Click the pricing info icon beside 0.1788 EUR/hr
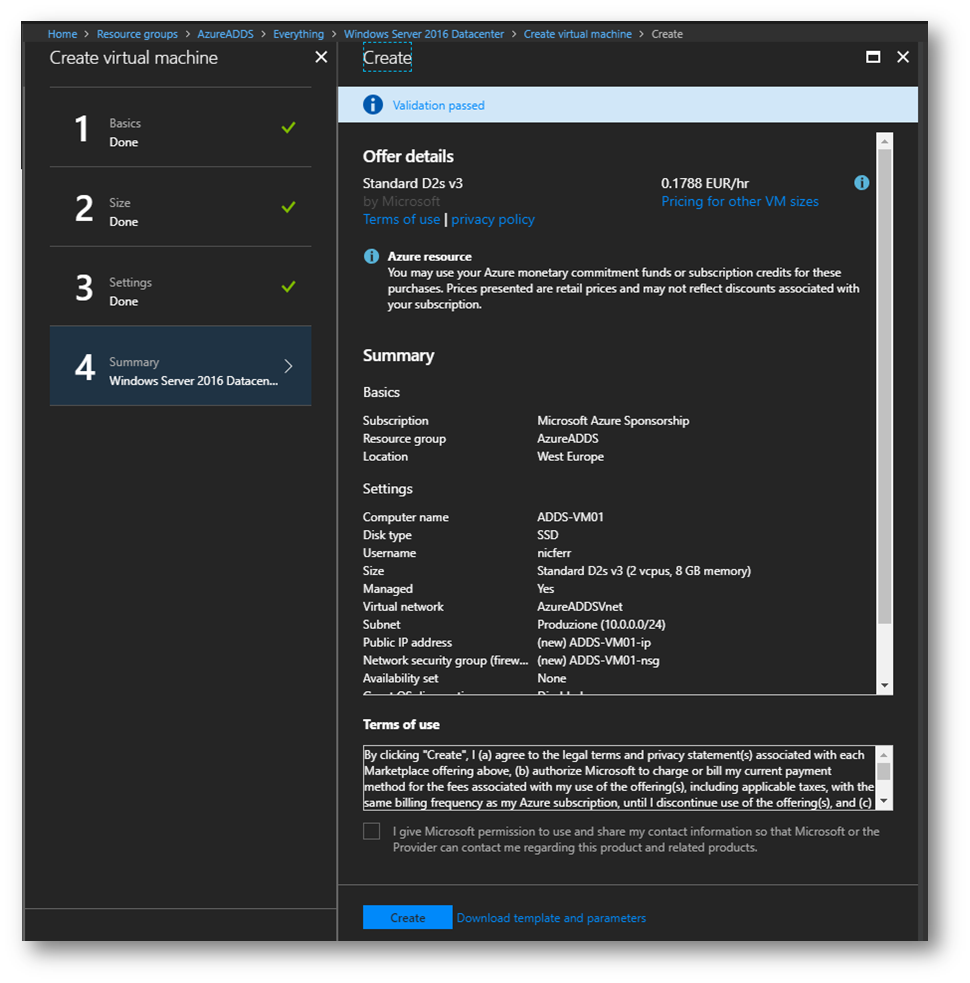Viewport: 970px width, 983px height. (862, 182)
